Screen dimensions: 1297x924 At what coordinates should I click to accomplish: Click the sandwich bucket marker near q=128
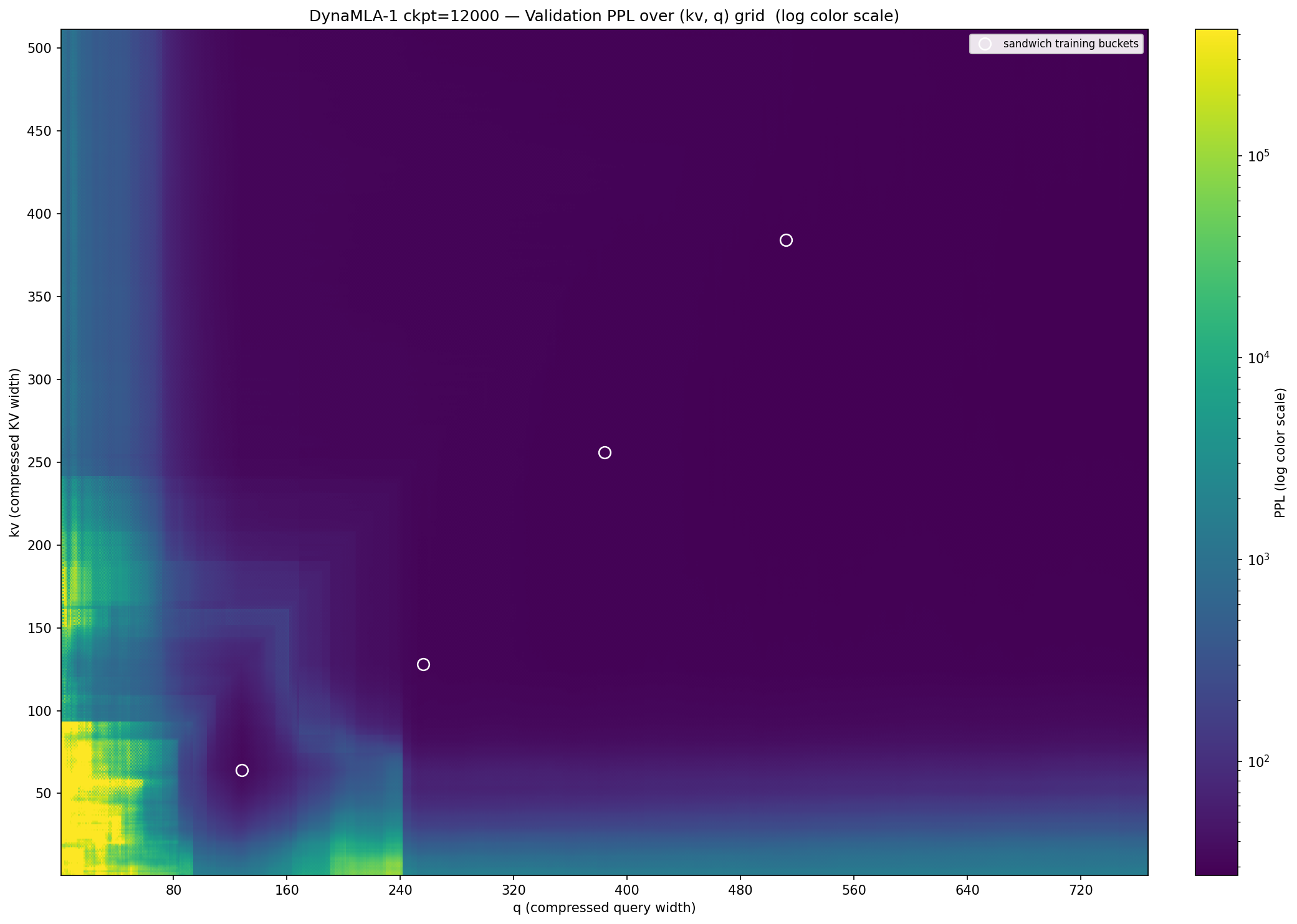point(242,771)
